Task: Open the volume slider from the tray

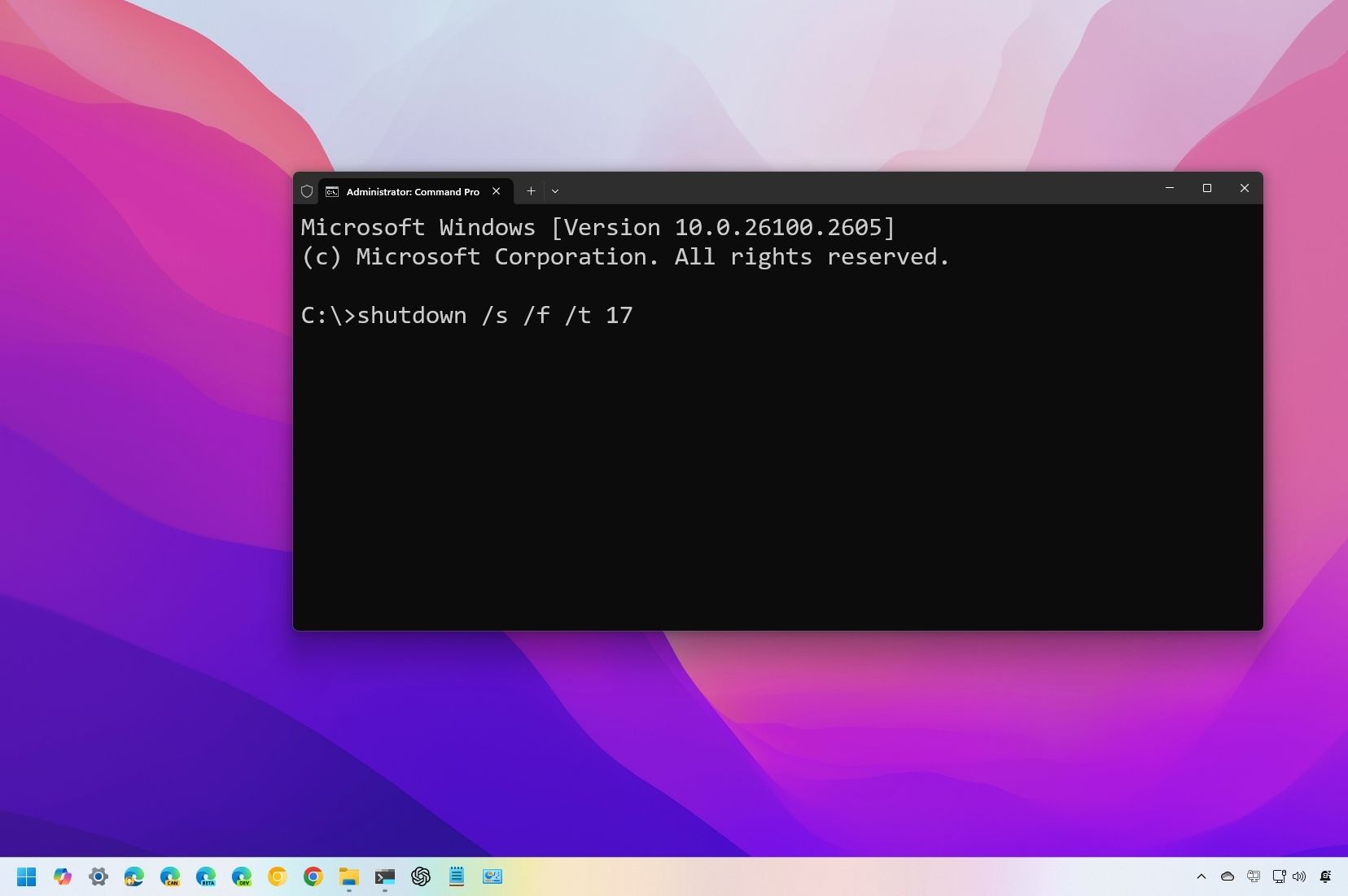Action: 1298,876
